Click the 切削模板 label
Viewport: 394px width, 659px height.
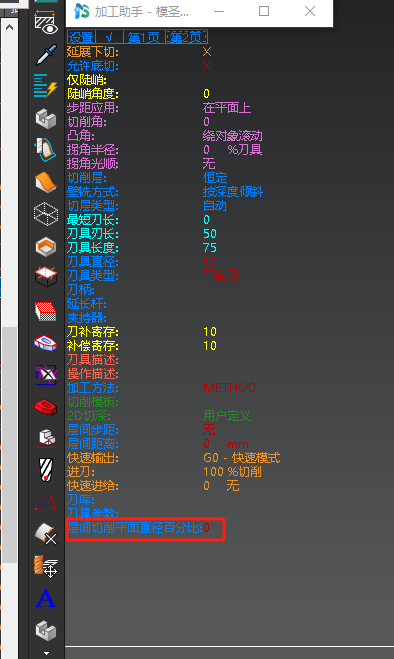[x=93, y=402]
